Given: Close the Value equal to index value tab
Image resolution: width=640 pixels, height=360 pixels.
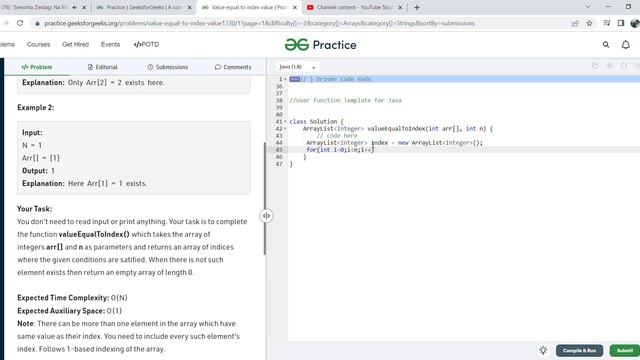Looking at the screenshot, I should point(295,7).
